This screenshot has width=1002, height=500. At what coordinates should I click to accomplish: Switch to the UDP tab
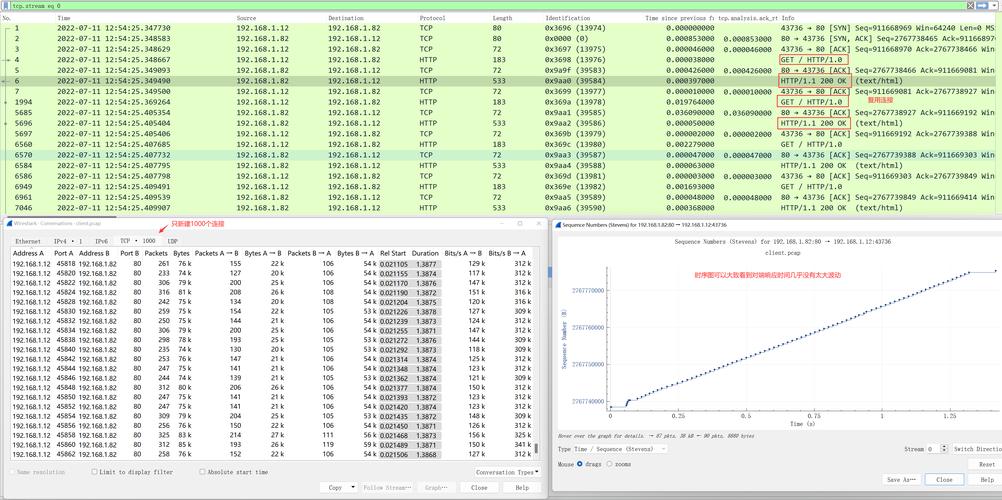173,241
